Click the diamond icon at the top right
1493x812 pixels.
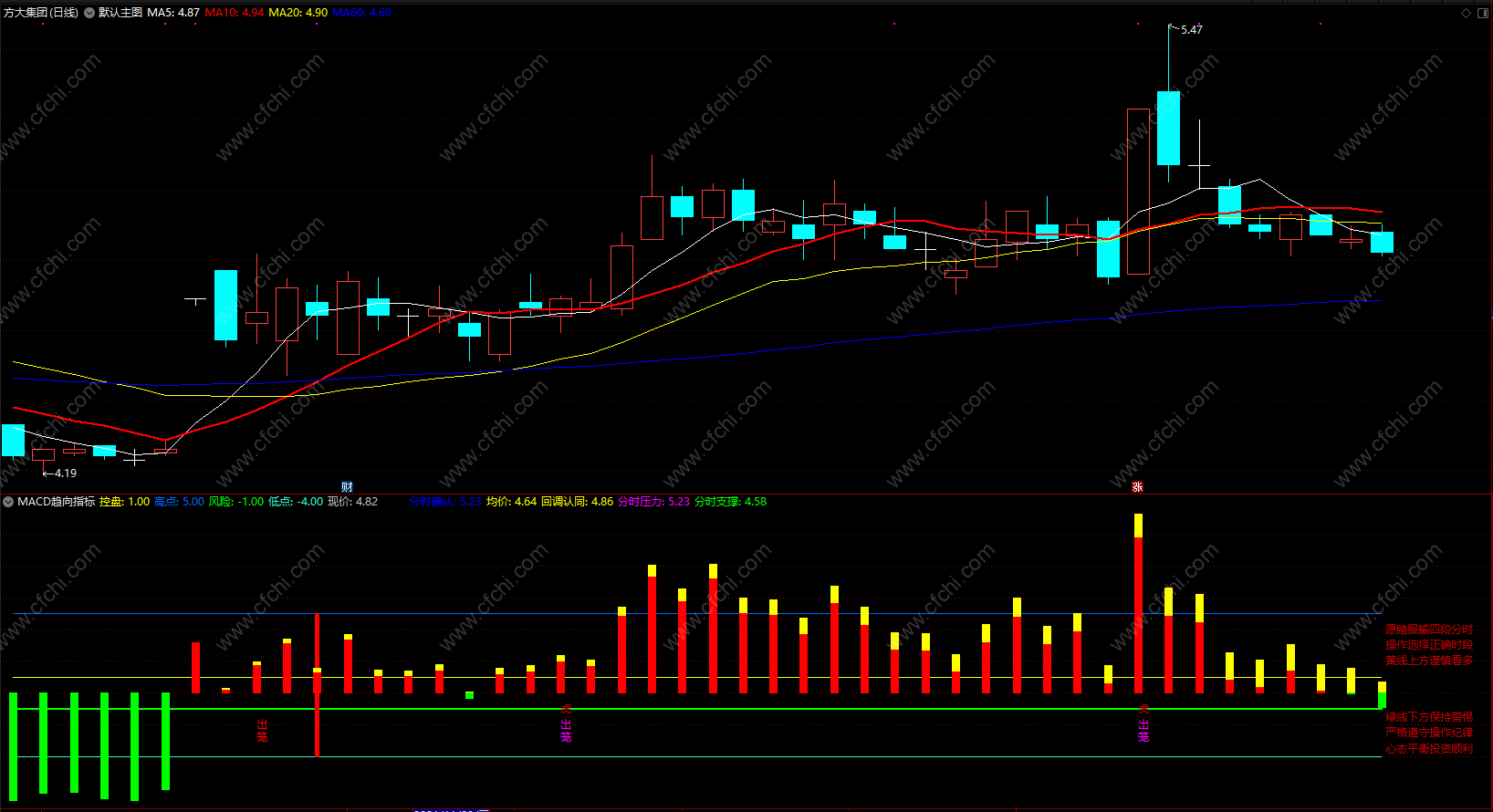pos(1467,13)
